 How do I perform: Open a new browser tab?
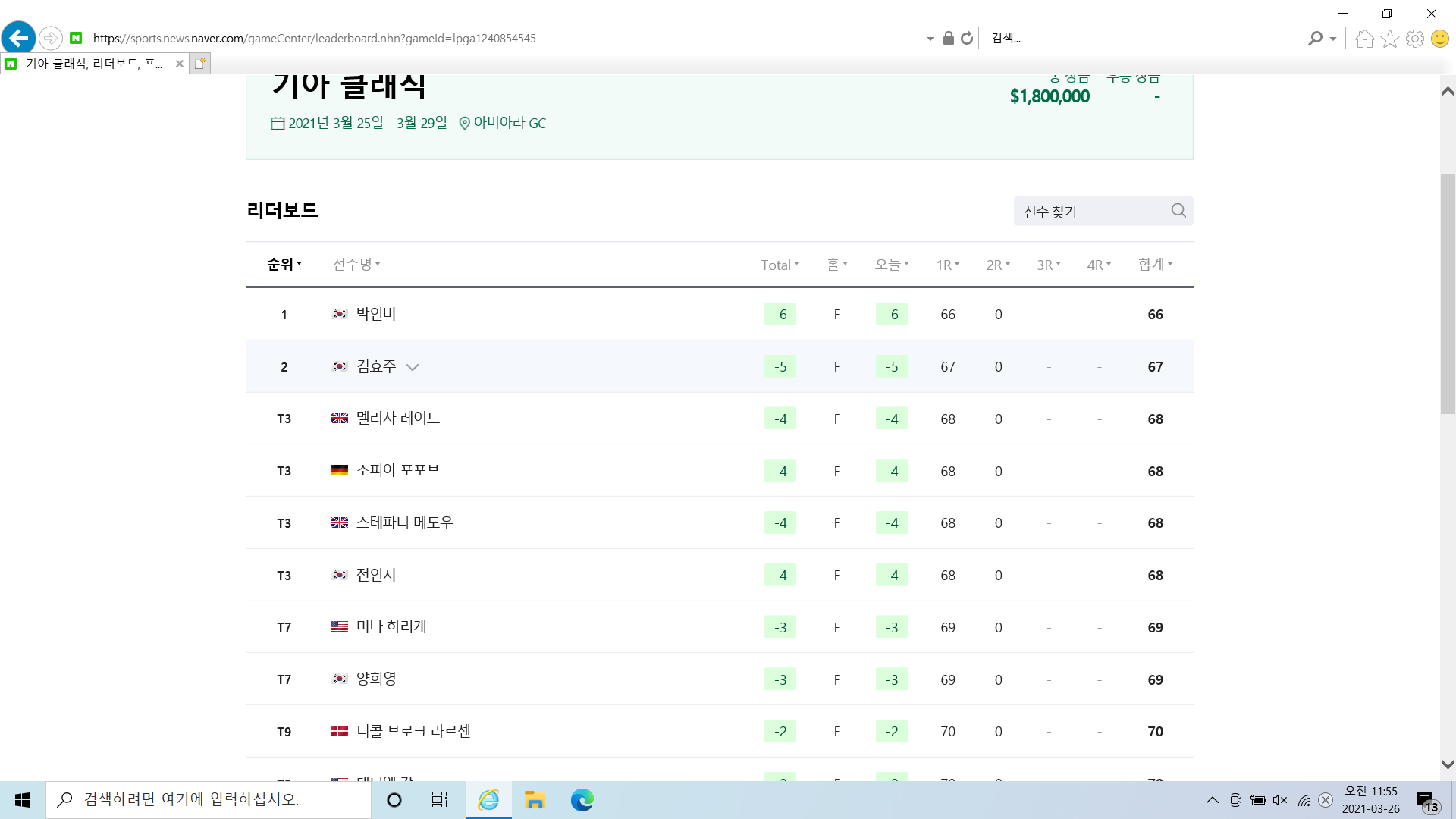(x=199, y=64)
